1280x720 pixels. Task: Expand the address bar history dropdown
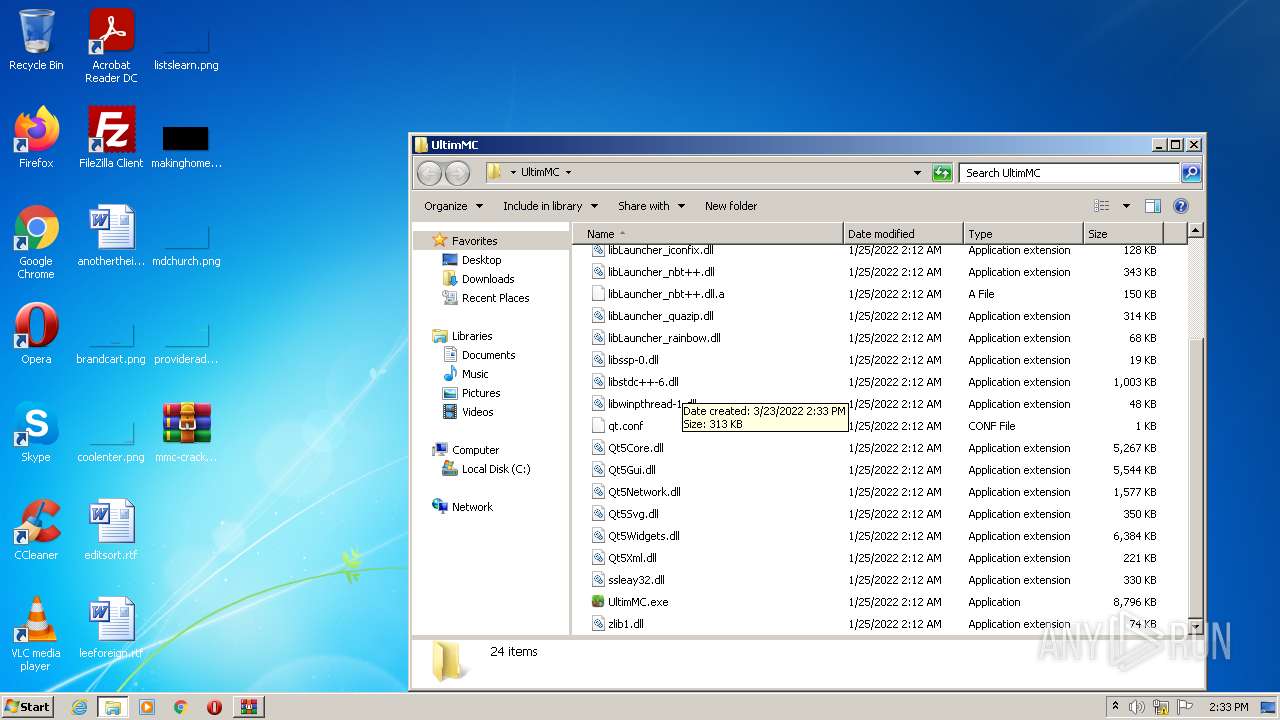(x=917, y=173)
